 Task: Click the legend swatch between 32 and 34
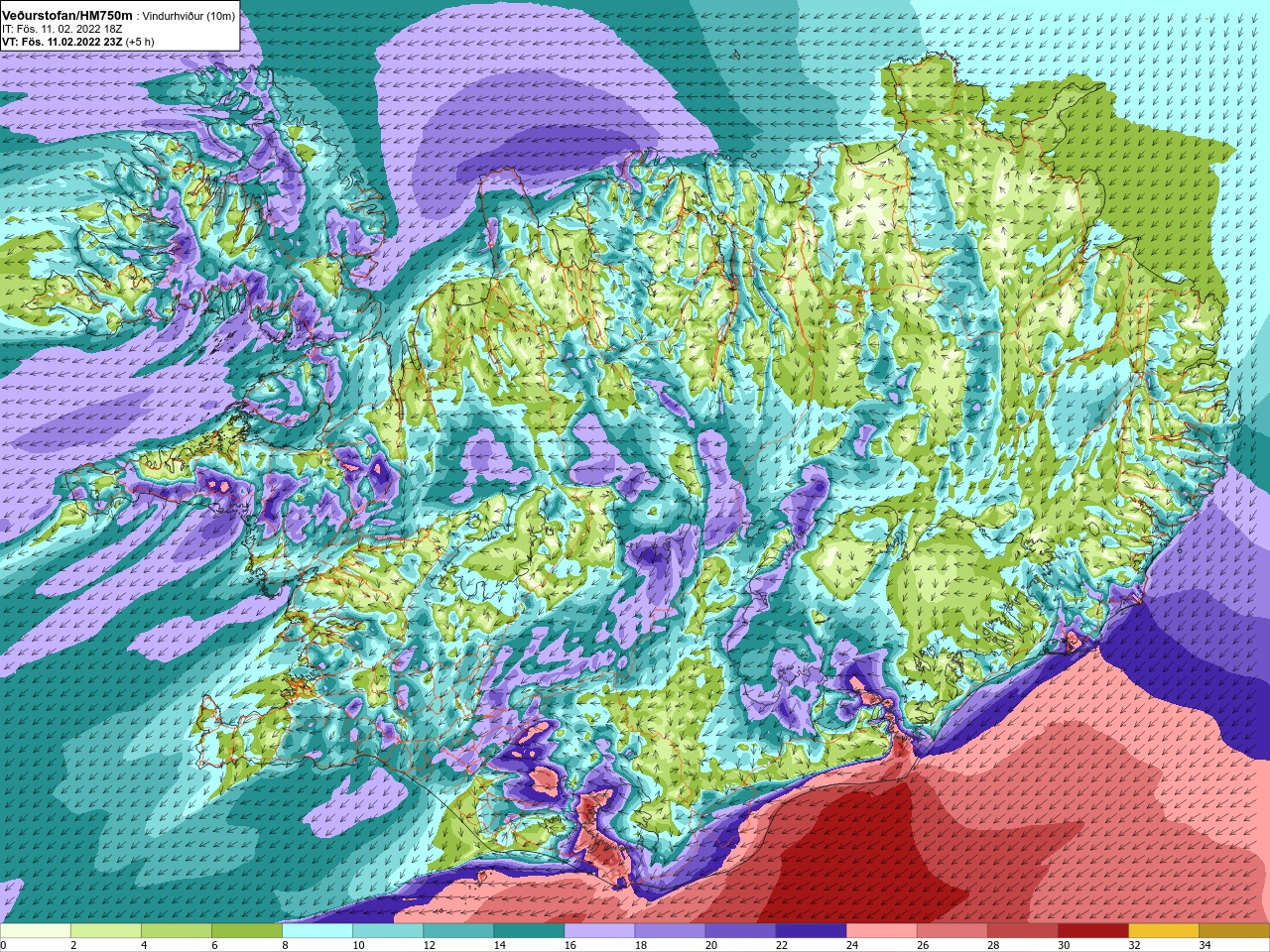(x=1163, y=931)
